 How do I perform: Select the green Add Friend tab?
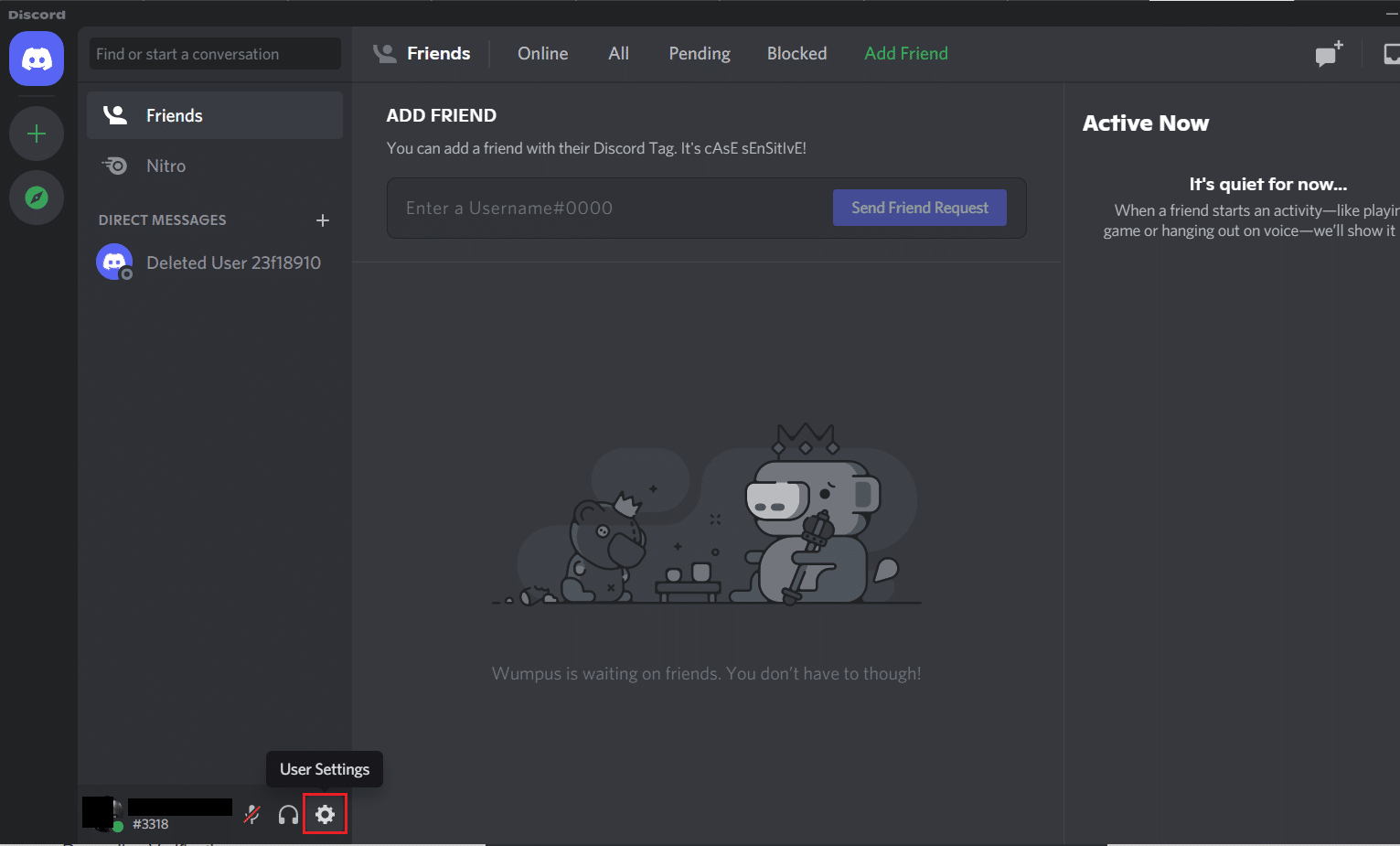point(905,53)
